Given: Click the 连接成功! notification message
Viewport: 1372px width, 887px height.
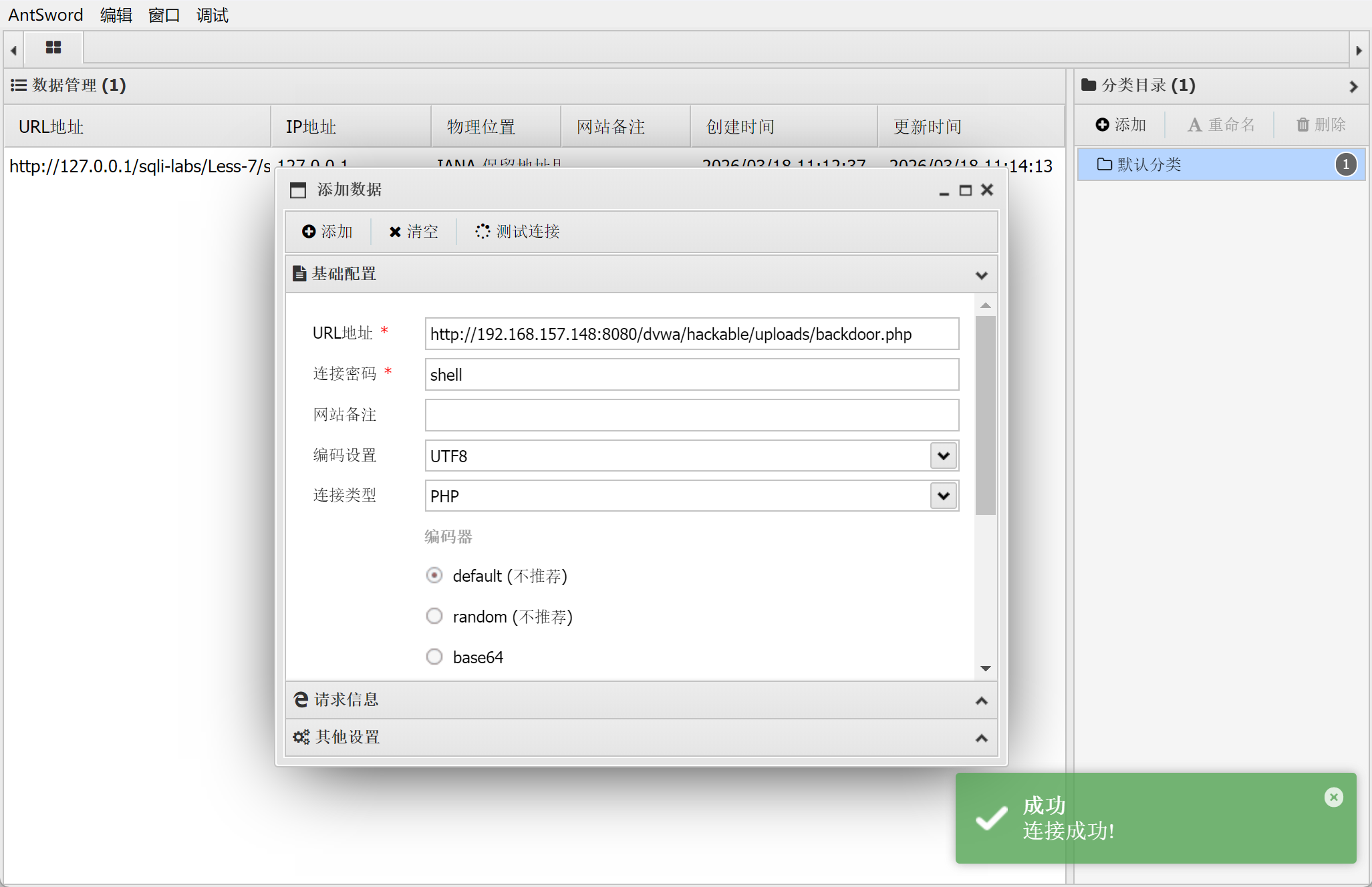Looking at the screenshot, I should [1069, 831].
